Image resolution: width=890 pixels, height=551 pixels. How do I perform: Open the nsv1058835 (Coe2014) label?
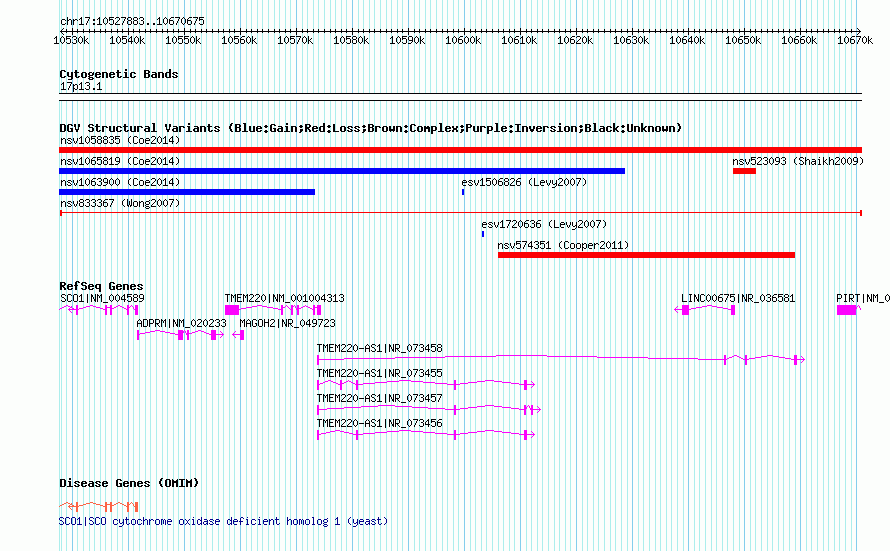tap(120, 140)
